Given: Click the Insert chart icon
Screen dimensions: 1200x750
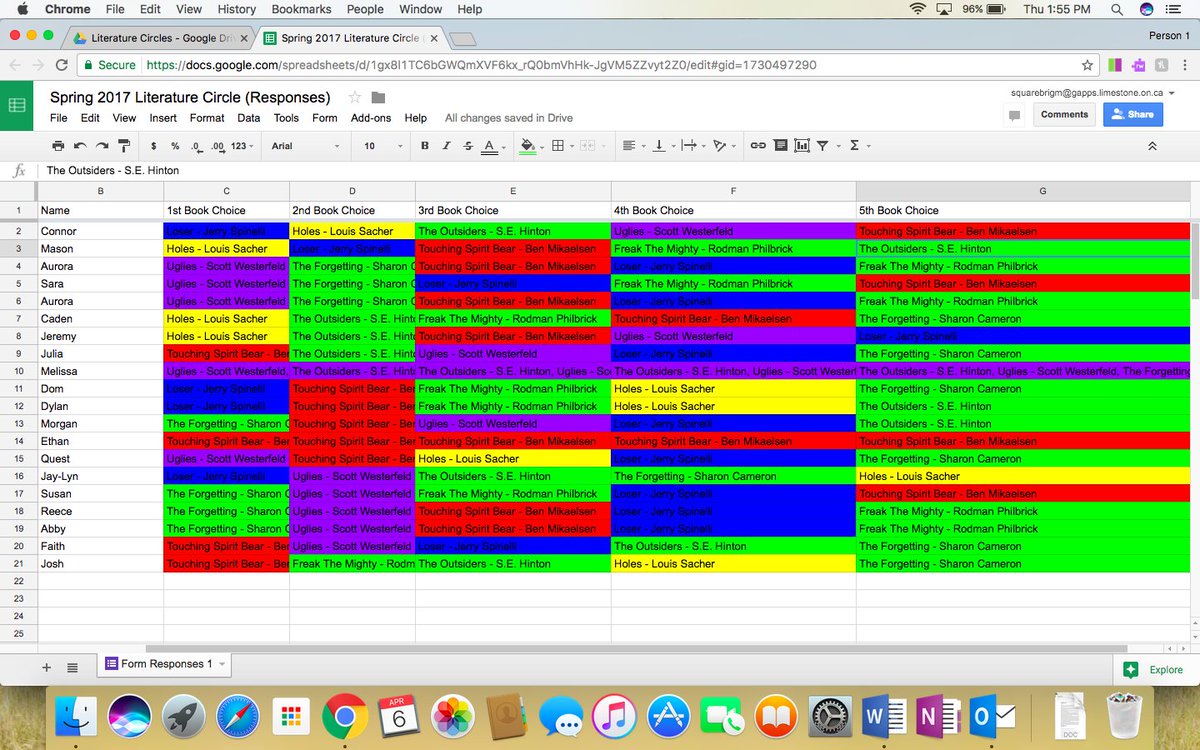Looking at the screenshot, I should (801, 146).
